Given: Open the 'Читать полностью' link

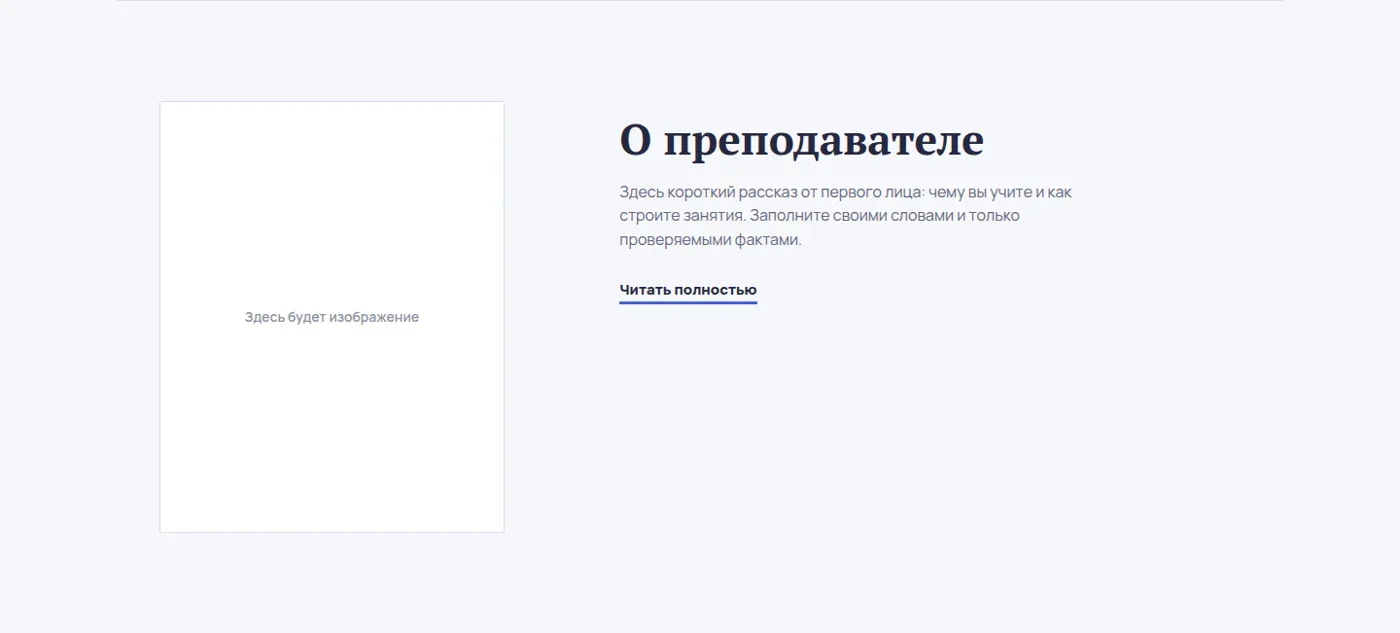Looking at the screenshot, I should 688,290.
